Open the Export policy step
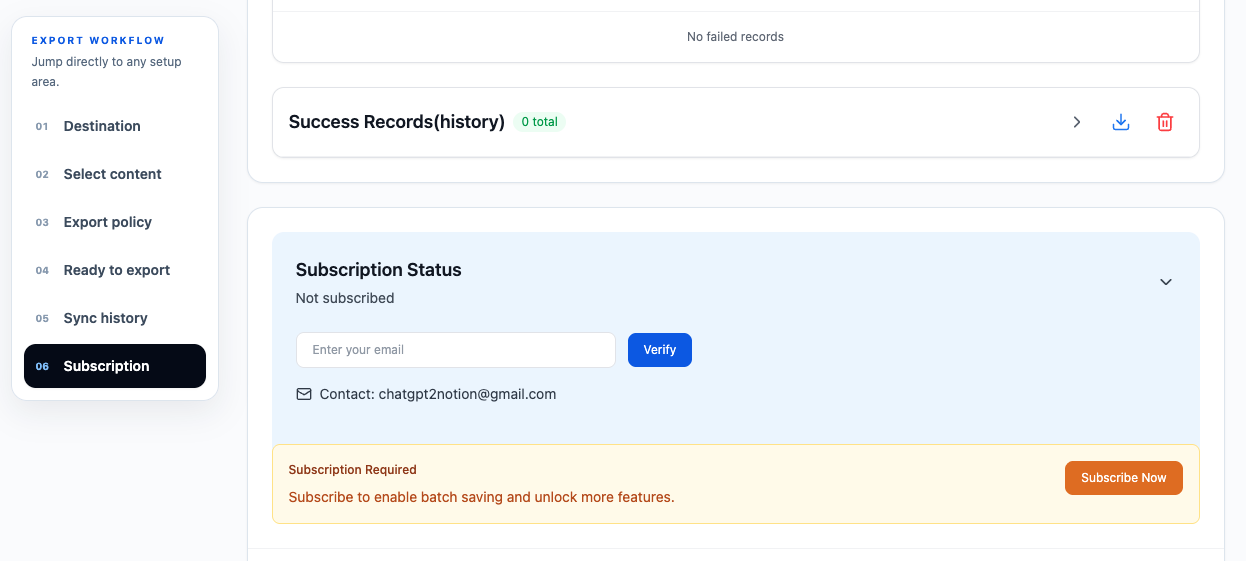 [x=115, y=222]
